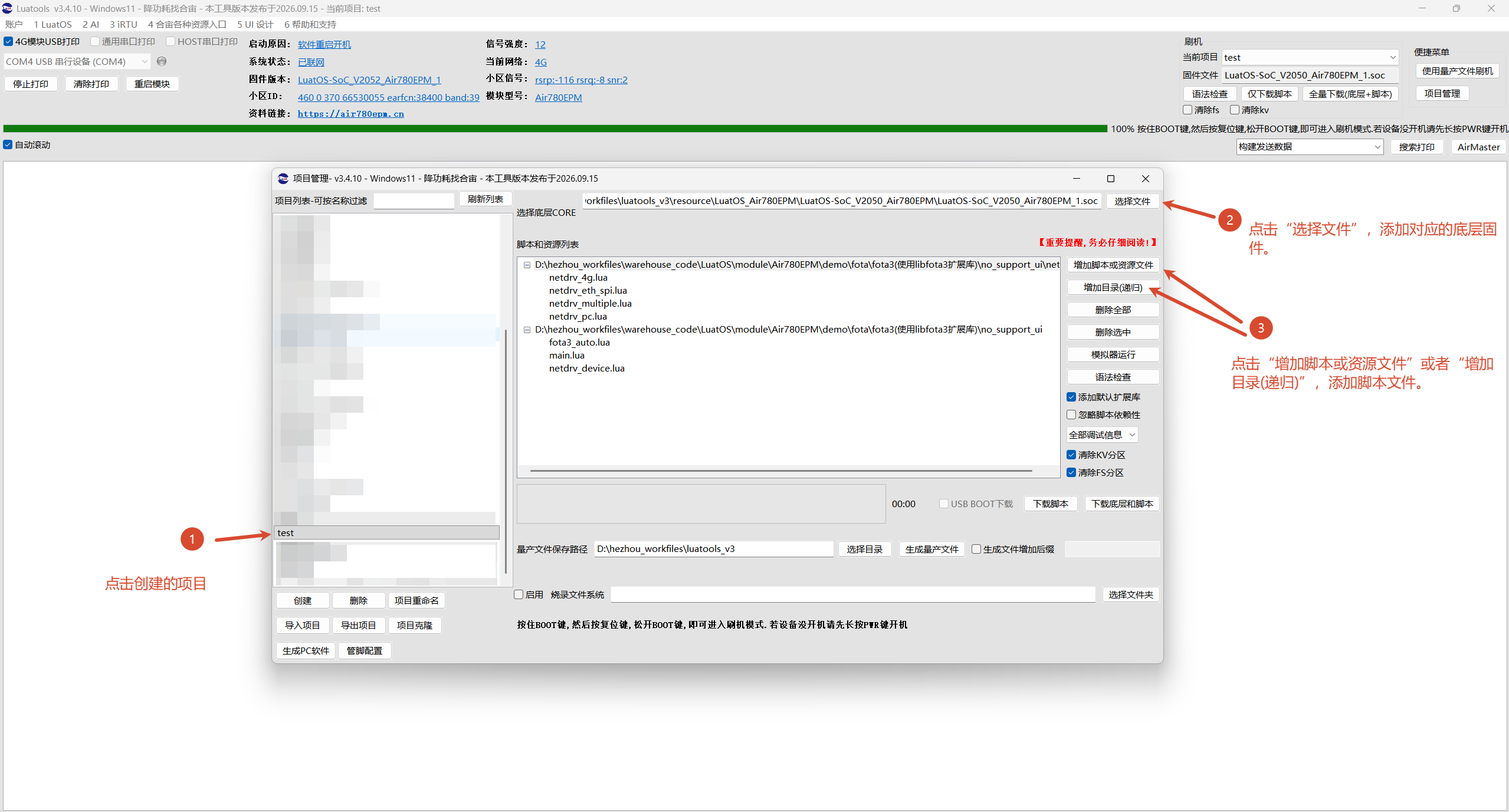Viewport: 1509px width, 812px height.
Task: Select main.lua in script list
Action: (x=567, y=355)
